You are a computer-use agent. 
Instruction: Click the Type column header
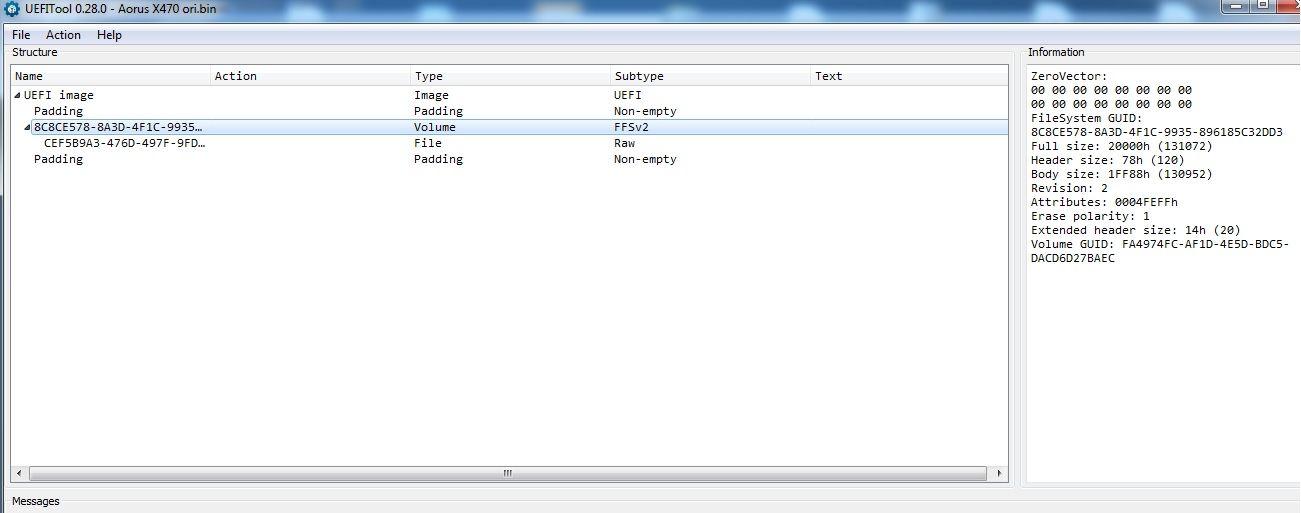[511, 76]
